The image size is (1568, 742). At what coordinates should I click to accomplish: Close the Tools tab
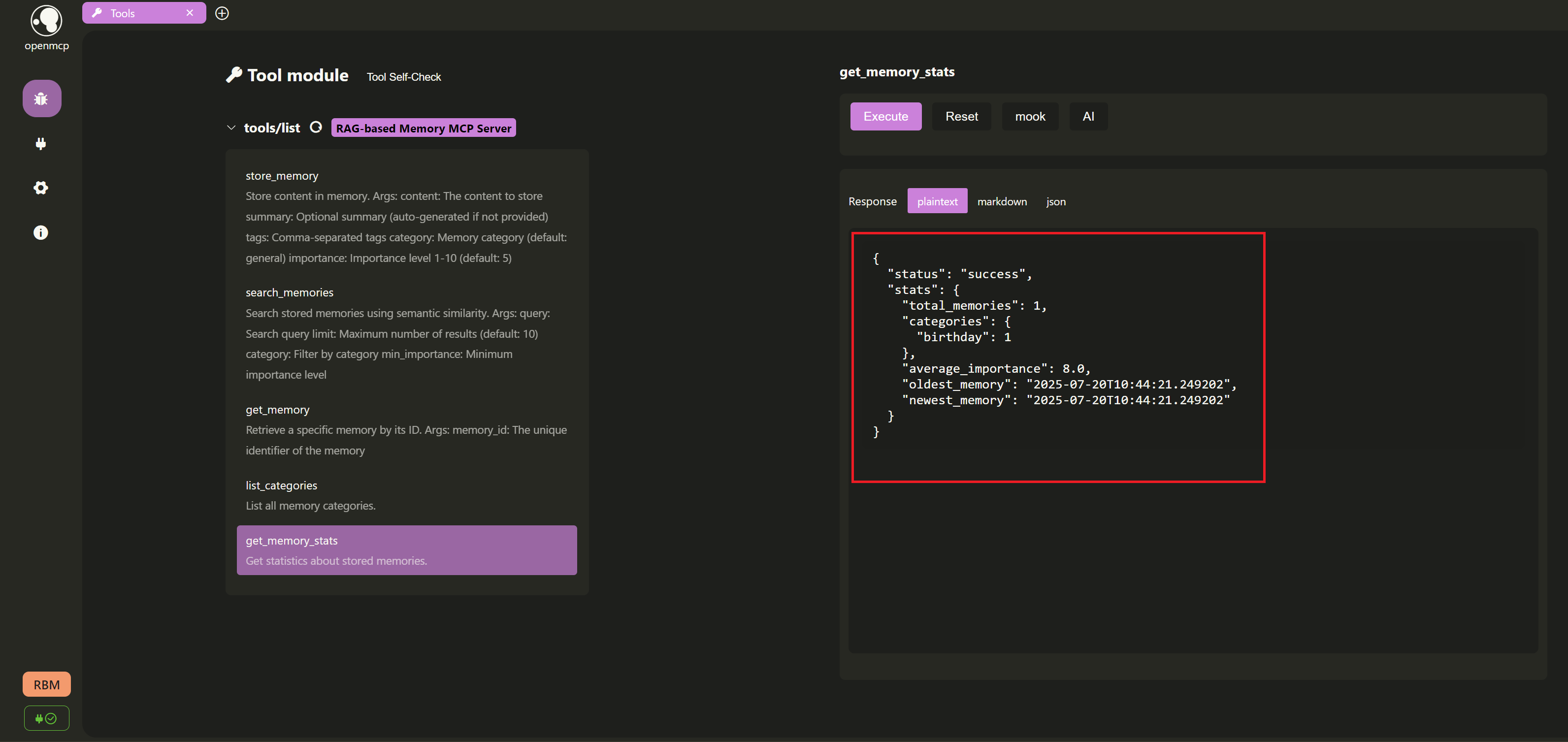[190, 13]
